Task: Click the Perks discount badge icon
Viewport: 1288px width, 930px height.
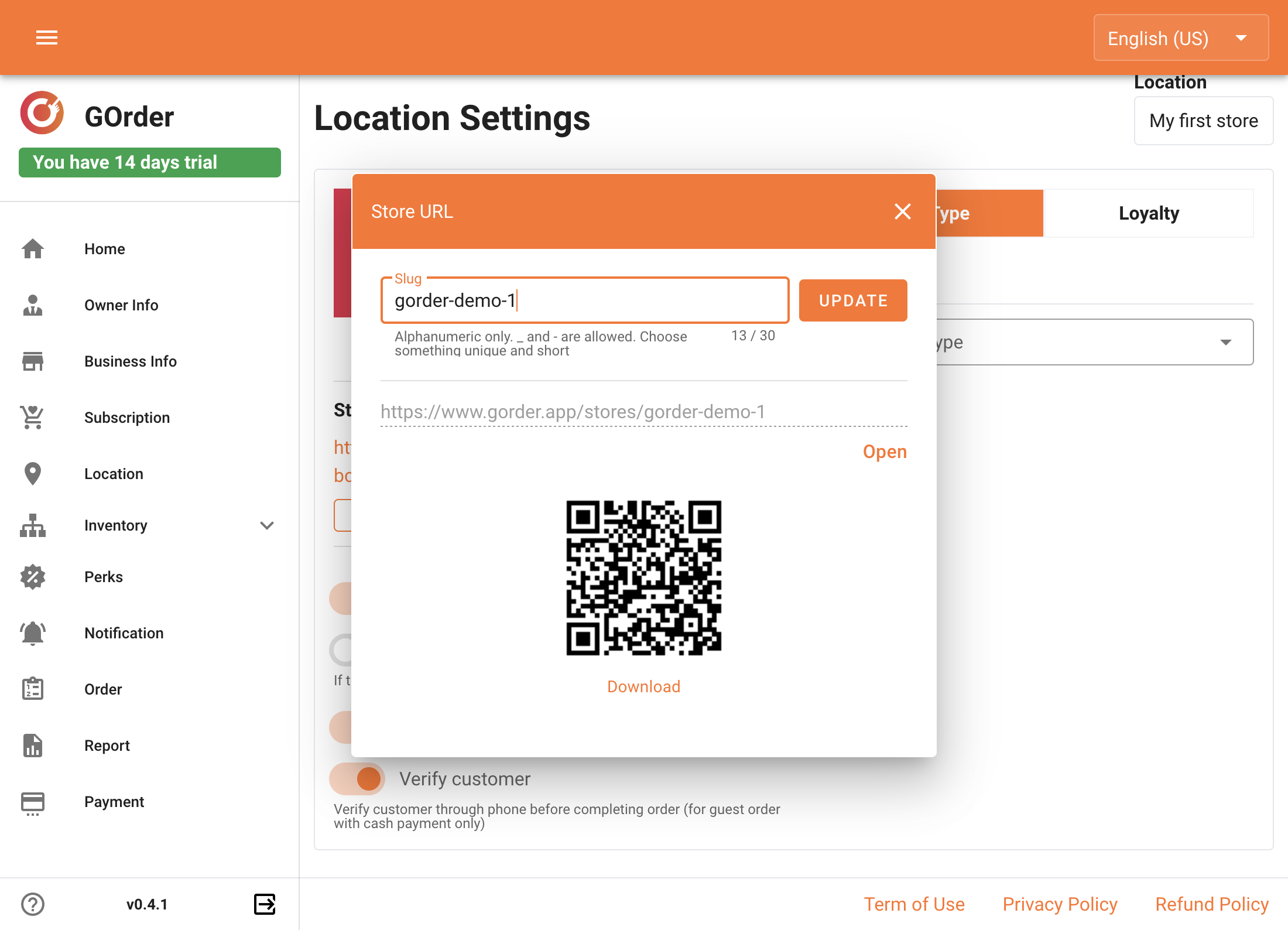Action: pos(33,577)
